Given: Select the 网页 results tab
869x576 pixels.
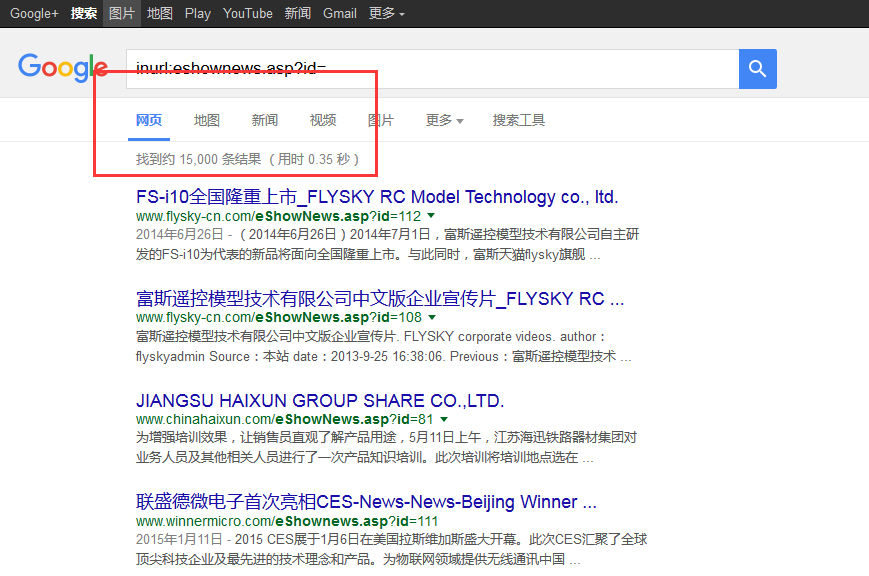Looking at the screenshot, I should point(149,120).
